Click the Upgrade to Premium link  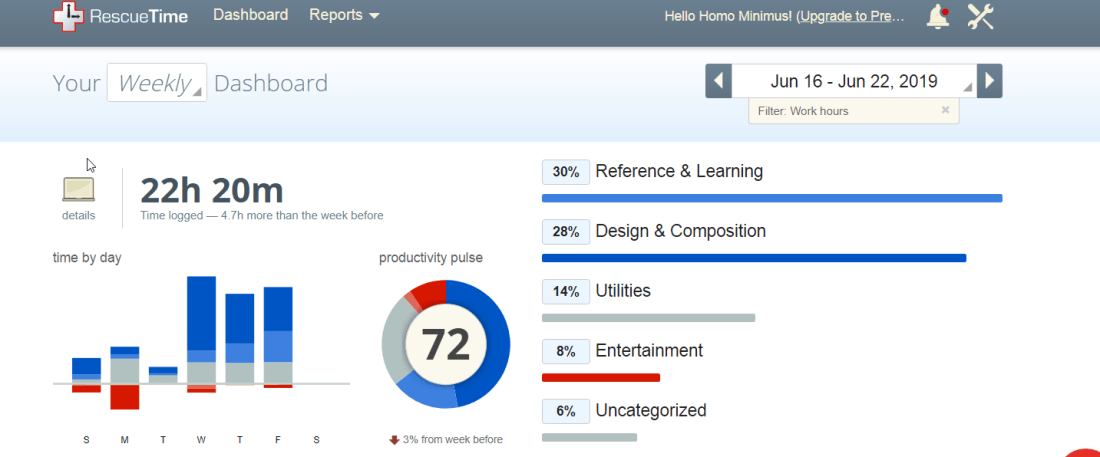pyautogui.click(x=850, y=17)
